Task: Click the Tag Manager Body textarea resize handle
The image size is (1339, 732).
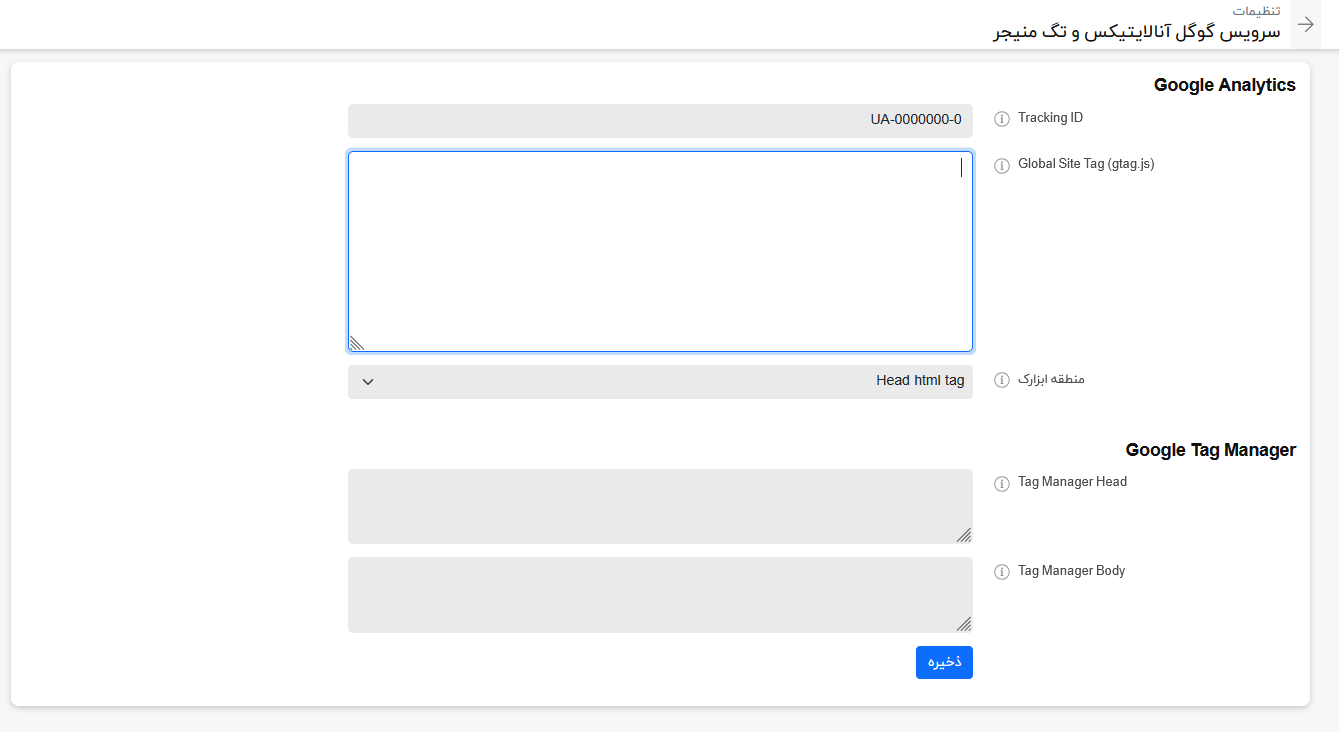Action: click(964, 624)
